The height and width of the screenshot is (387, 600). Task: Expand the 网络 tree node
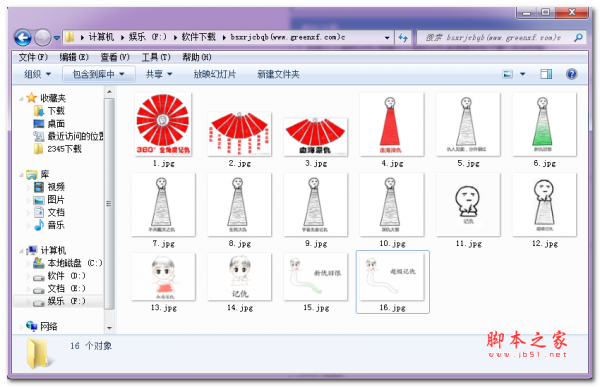pos(21,327)
